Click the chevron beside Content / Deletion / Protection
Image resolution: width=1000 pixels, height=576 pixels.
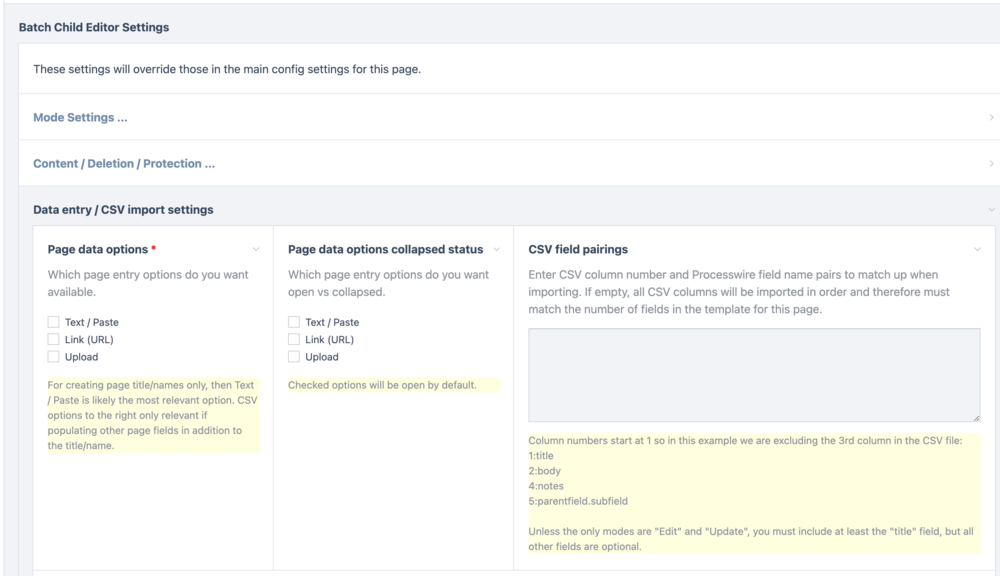tap(991, 164)
